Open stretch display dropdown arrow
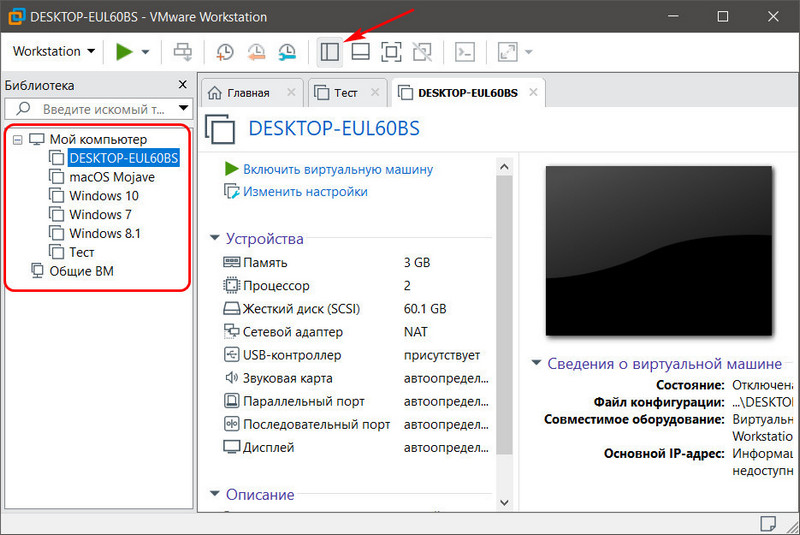This screenshot has height=535, width=800. click(529, 52)
